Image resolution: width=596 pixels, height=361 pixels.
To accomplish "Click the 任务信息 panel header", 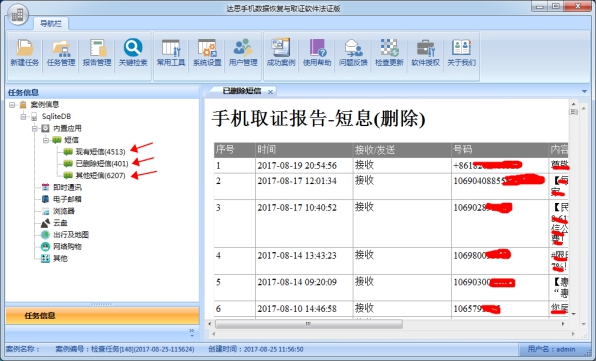I will coord(102,92).
